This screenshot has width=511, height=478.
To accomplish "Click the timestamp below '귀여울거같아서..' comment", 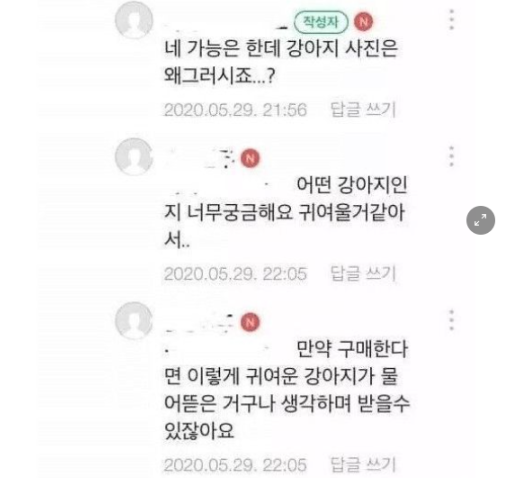I will [x=235, y=274].
